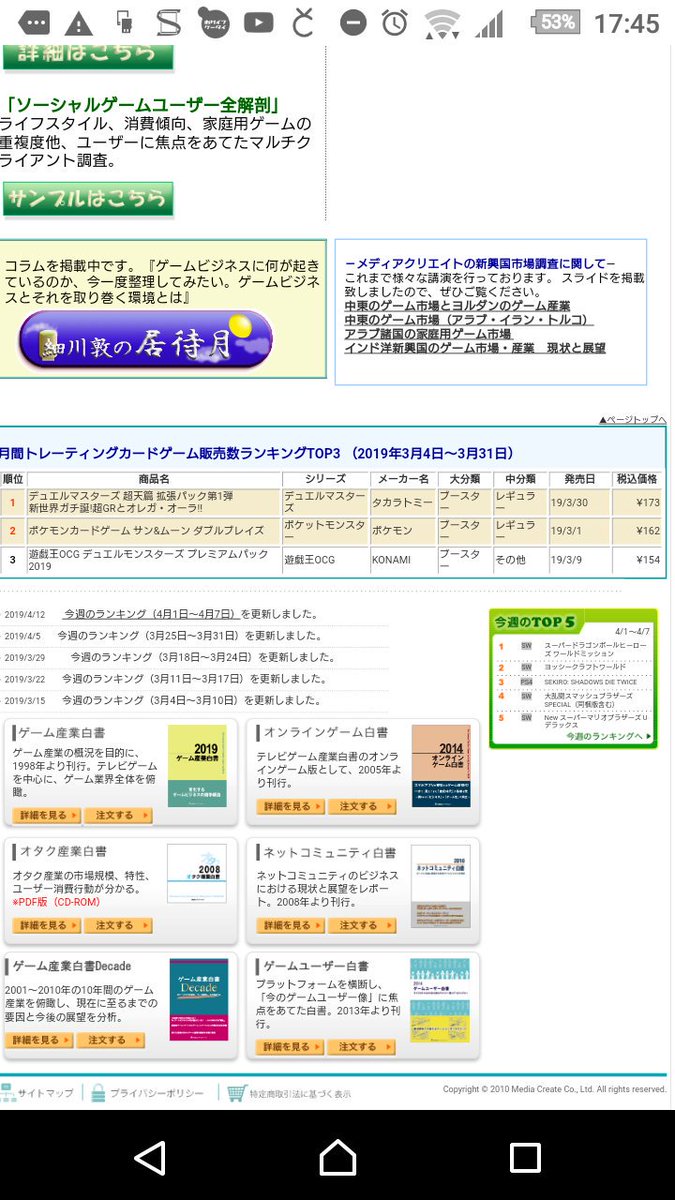Click the 今週のランキングへ link in TOP5 box
The width and height of the screenshot is (675, 1200).
click(x=608, y=737)
